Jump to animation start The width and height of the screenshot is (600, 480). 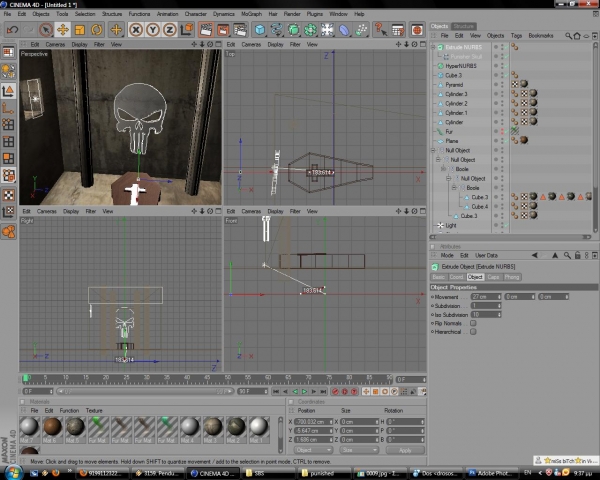tap(276, 391)
